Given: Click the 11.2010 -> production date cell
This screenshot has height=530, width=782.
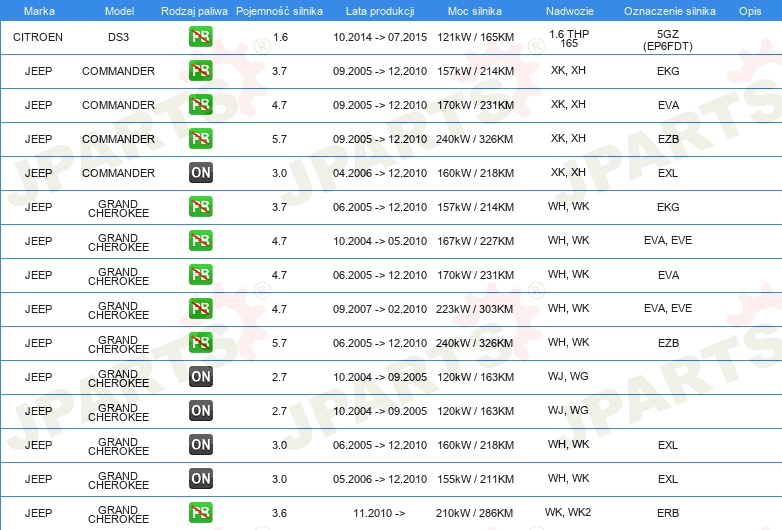Looking at the screenshot, I should tap(380, 513).
